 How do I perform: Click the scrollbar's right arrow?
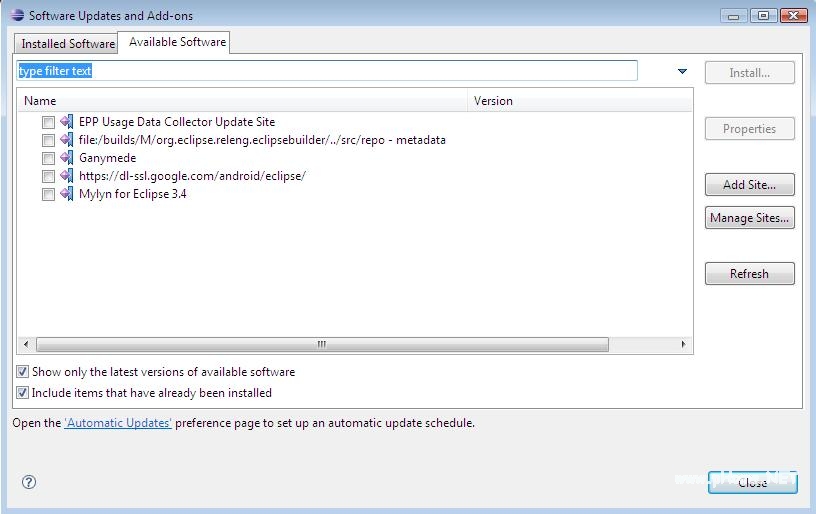[x=683, y=344]
